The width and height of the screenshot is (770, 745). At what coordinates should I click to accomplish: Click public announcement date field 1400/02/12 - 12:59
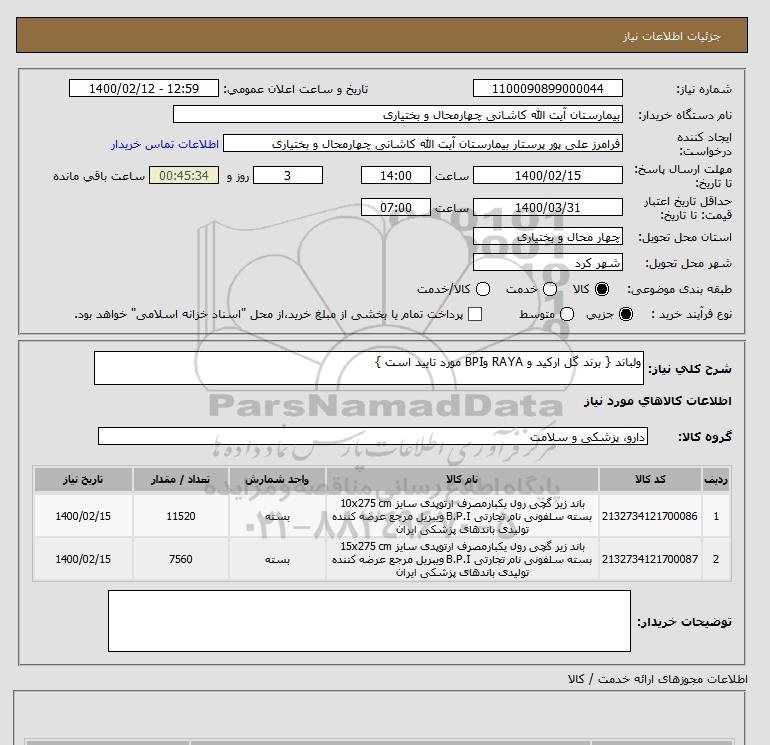[144, 88]
